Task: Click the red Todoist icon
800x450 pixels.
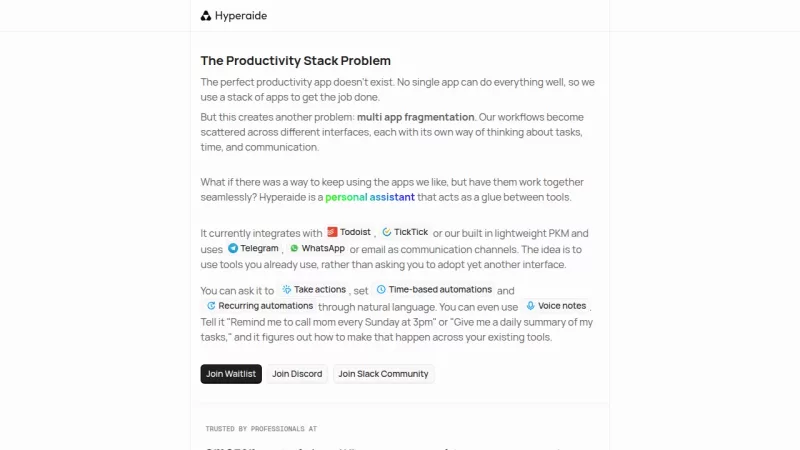Action: 332,232
